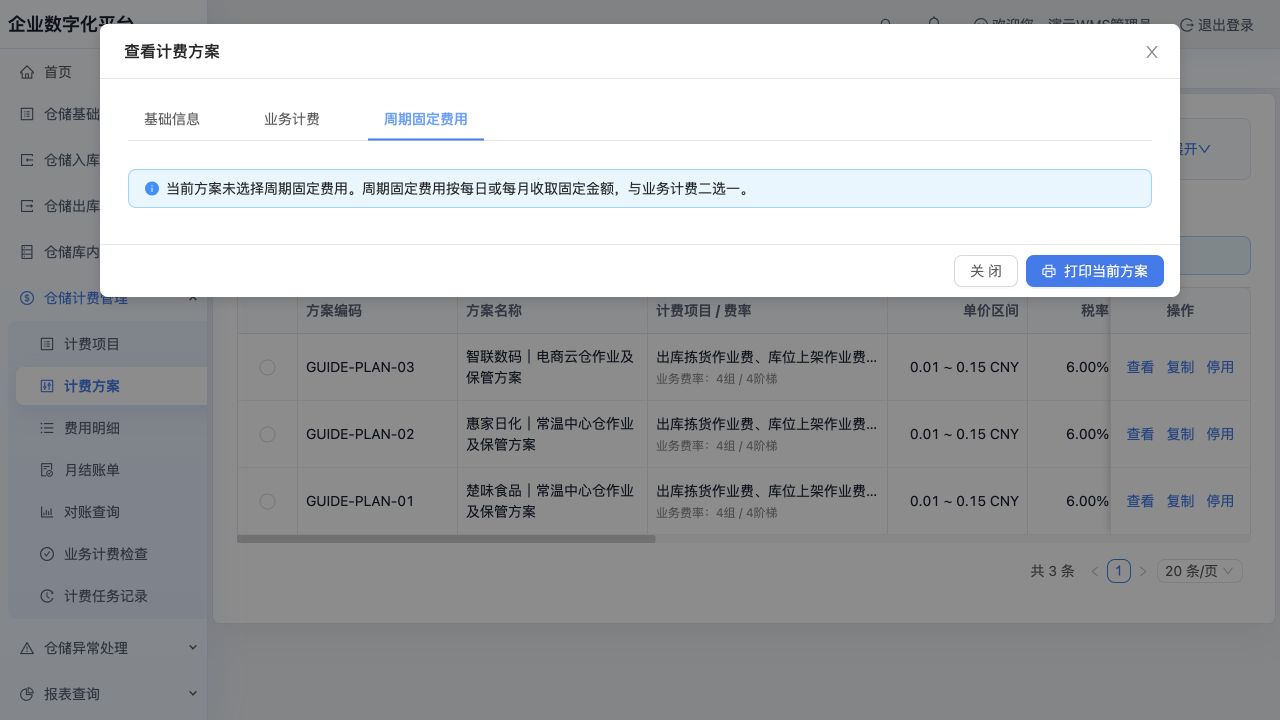Click the 仓储异常处理 warning icon
This screenshot has width=1280, height=720.
(27, 648)
